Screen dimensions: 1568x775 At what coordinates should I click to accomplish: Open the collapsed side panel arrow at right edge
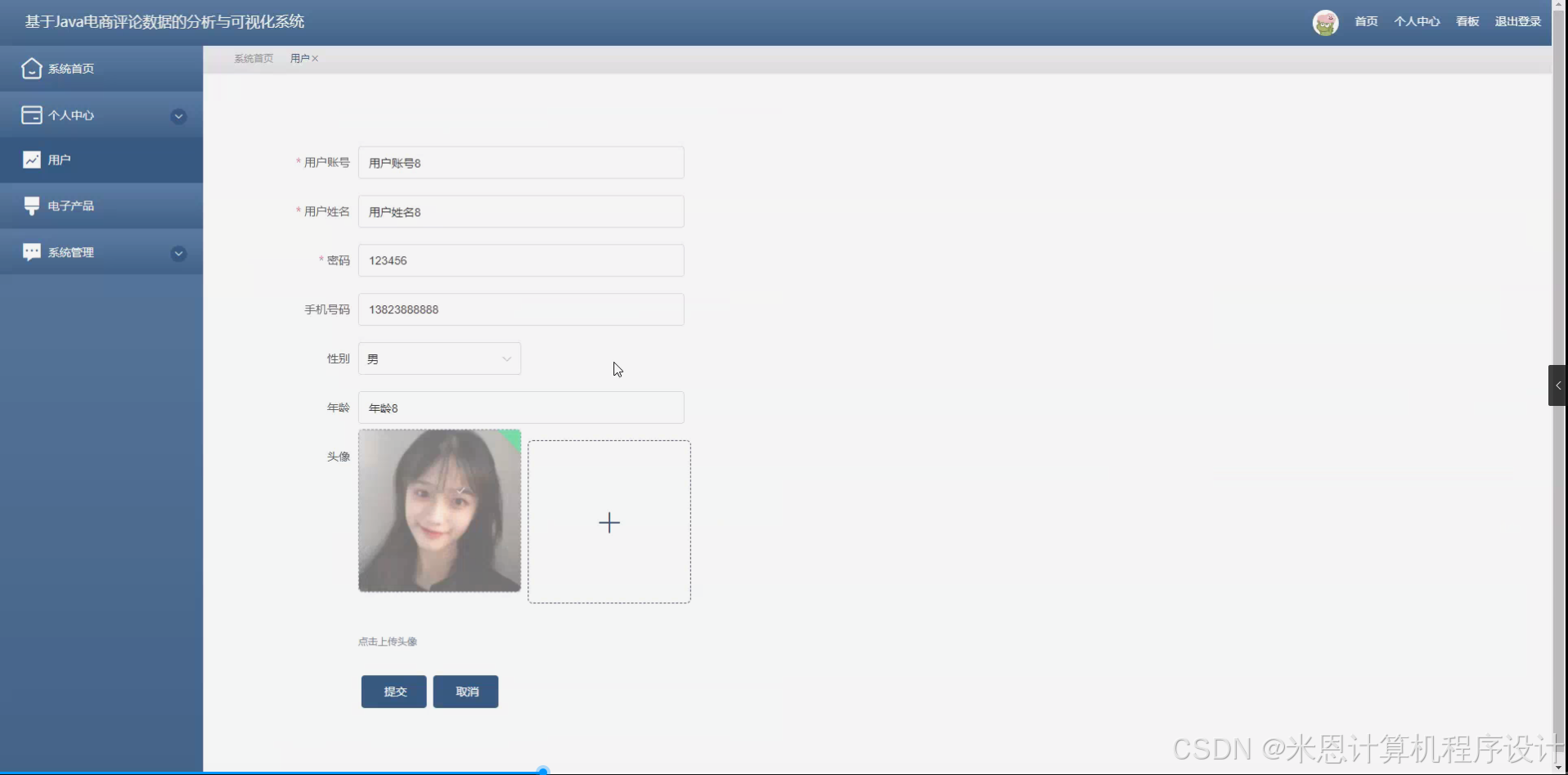coord(1557,385)
